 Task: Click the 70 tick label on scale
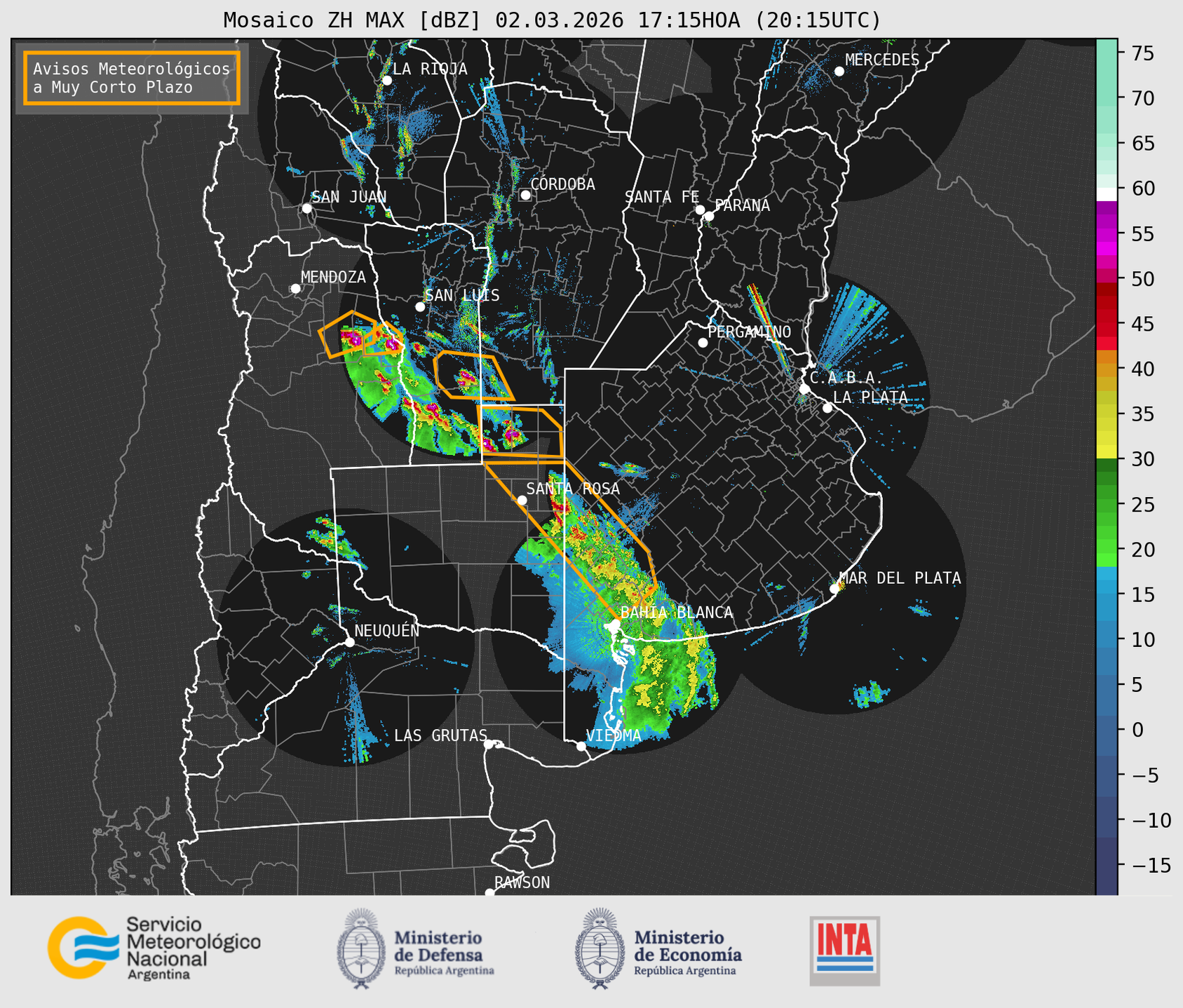(1142, 98)
